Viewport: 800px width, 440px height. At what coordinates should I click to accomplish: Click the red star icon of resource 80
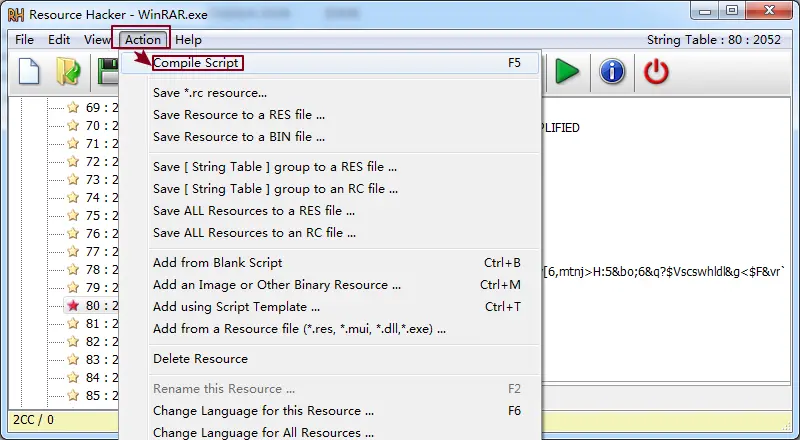click(x=73, y=305)
